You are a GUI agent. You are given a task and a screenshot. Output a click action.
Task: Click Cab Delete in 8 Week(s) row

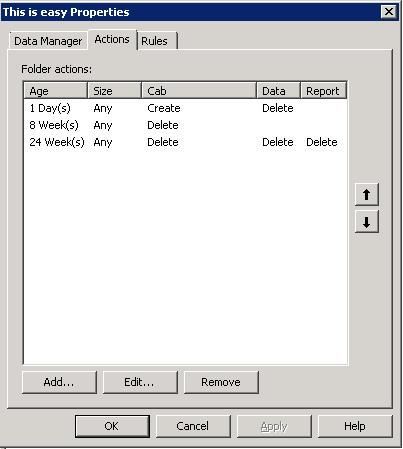coord(163,125)
